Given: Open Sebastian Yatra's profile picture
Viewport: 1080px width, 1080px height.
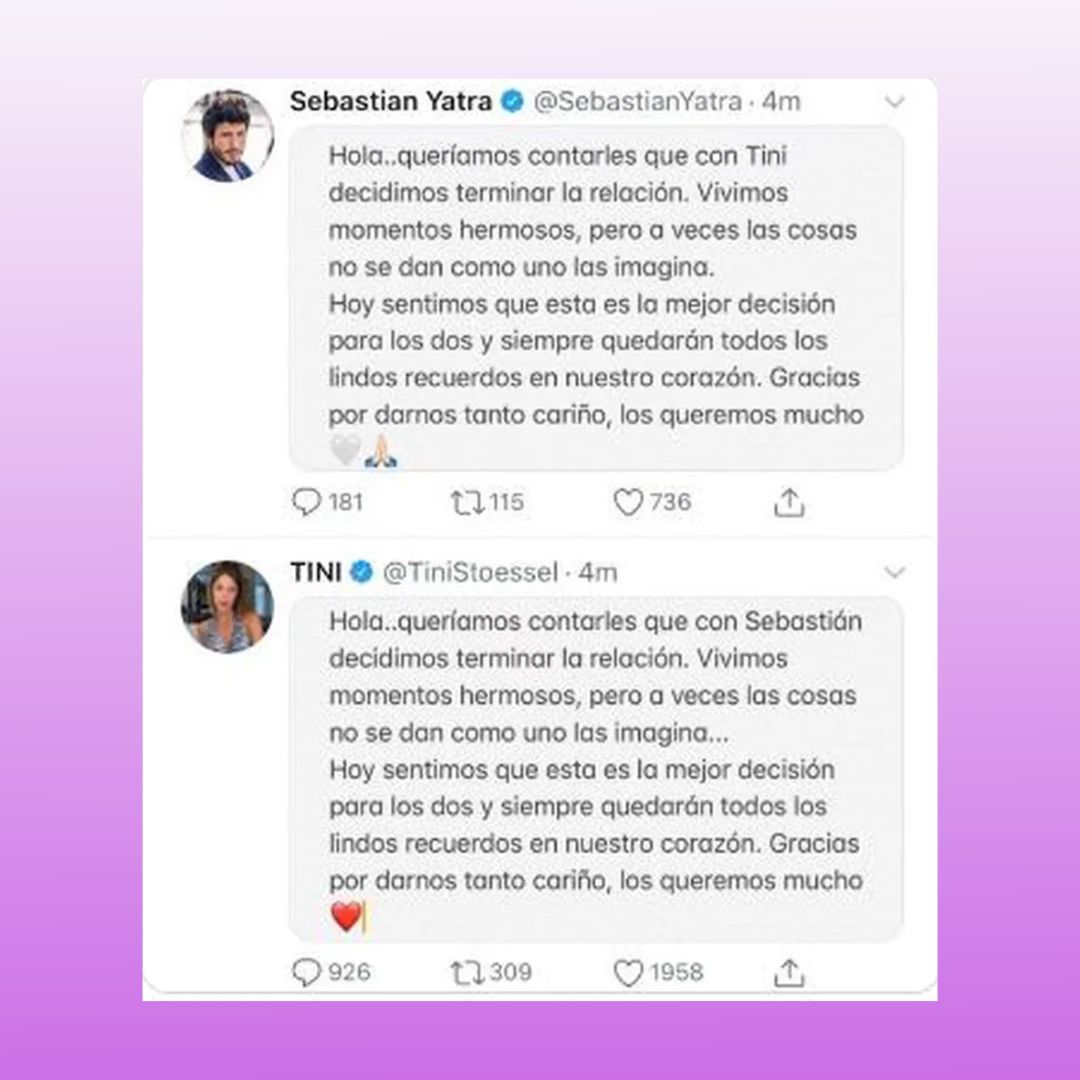Looking at the screenshot, I should tap(227, 136).
